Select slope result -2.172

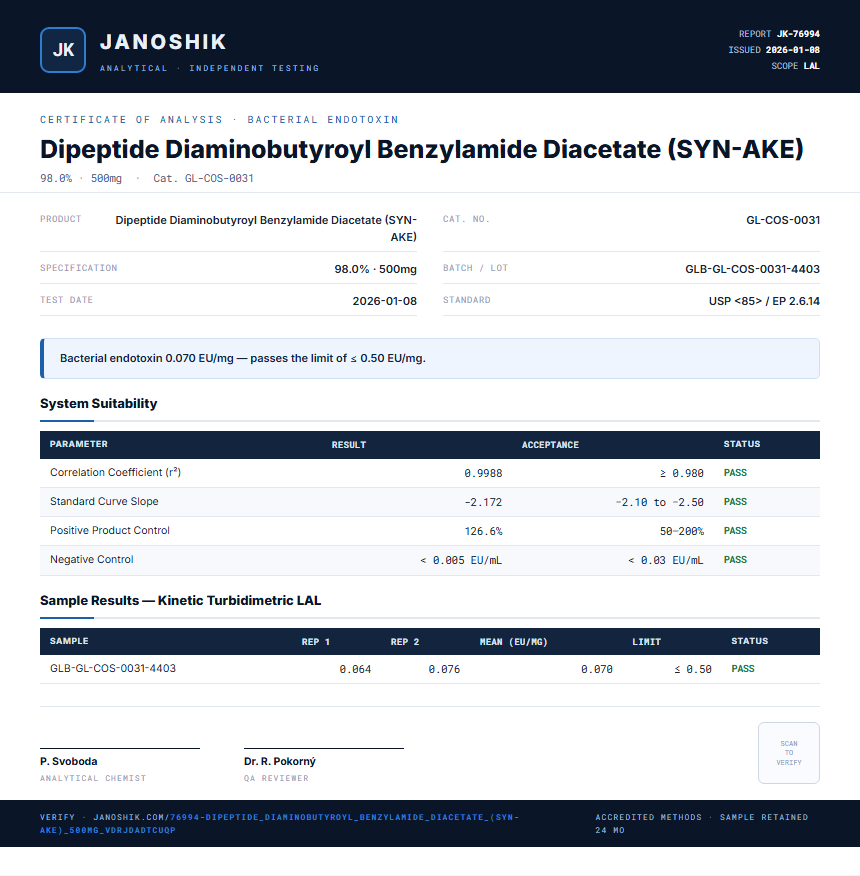(483, 502)
